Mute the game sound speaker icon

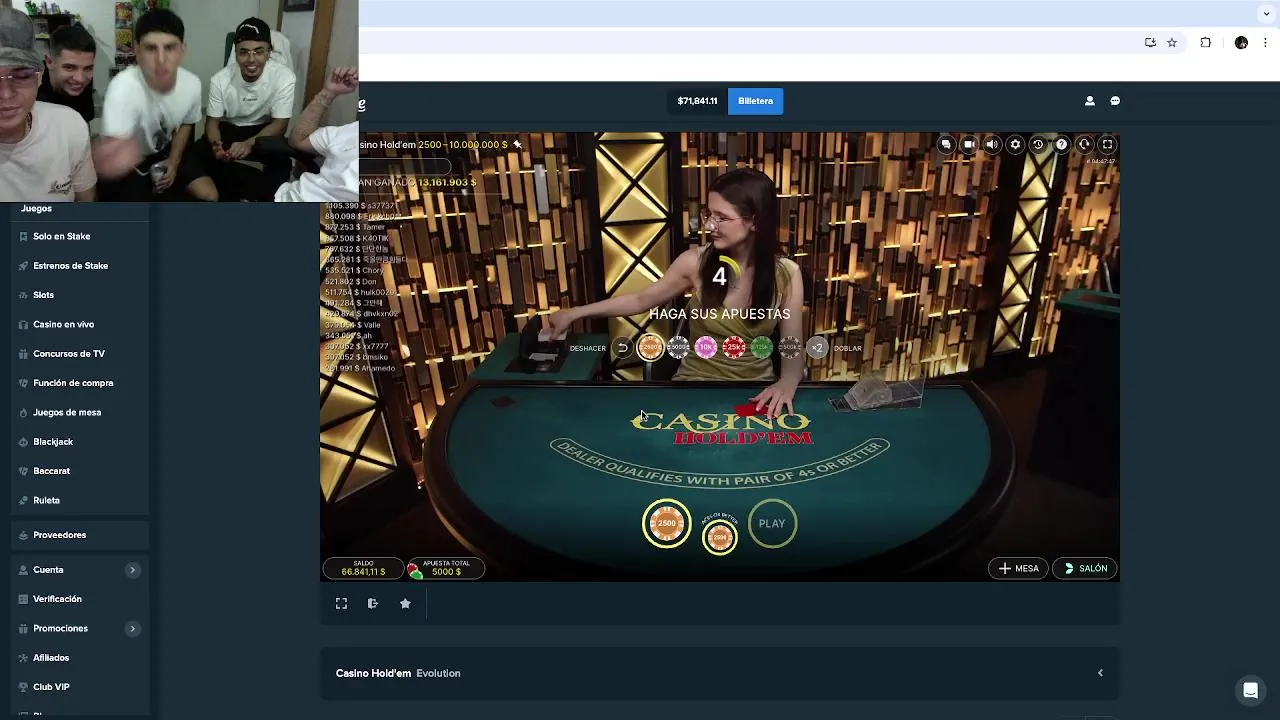[992, 144]
